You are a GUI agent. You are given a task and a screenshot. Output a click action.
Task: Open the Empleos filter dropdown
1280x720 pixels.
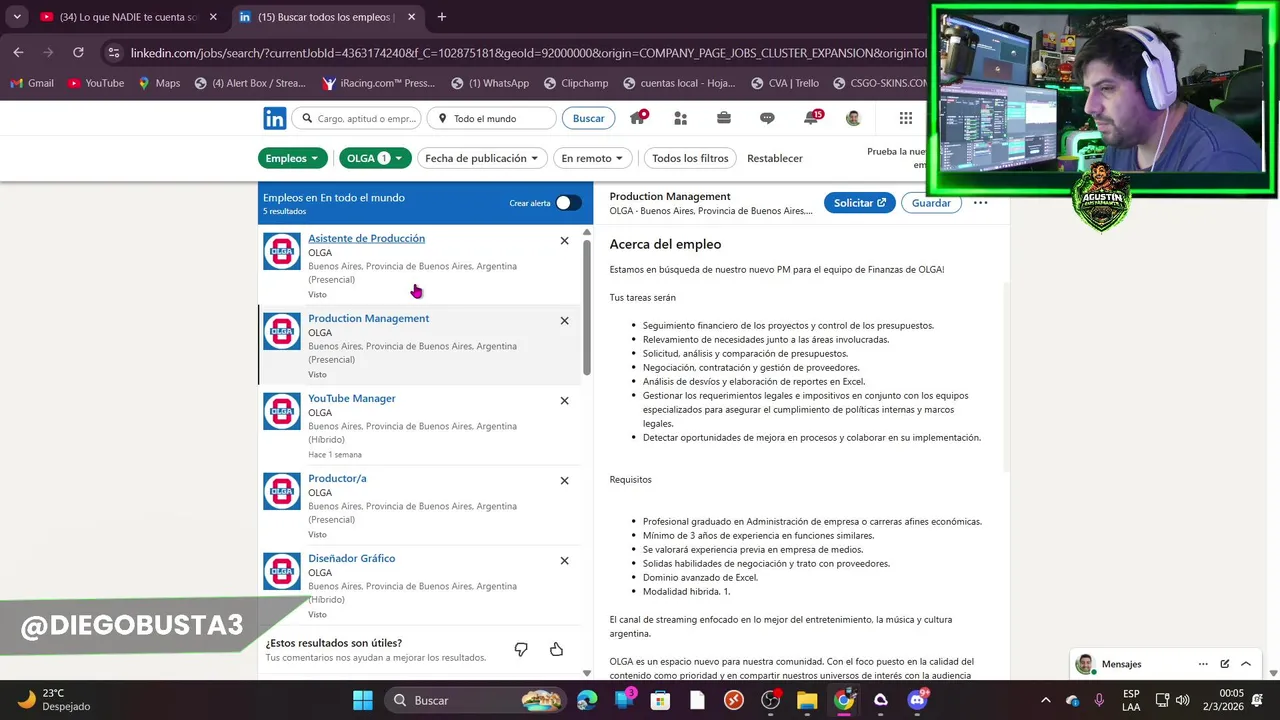tap(292, 158)
